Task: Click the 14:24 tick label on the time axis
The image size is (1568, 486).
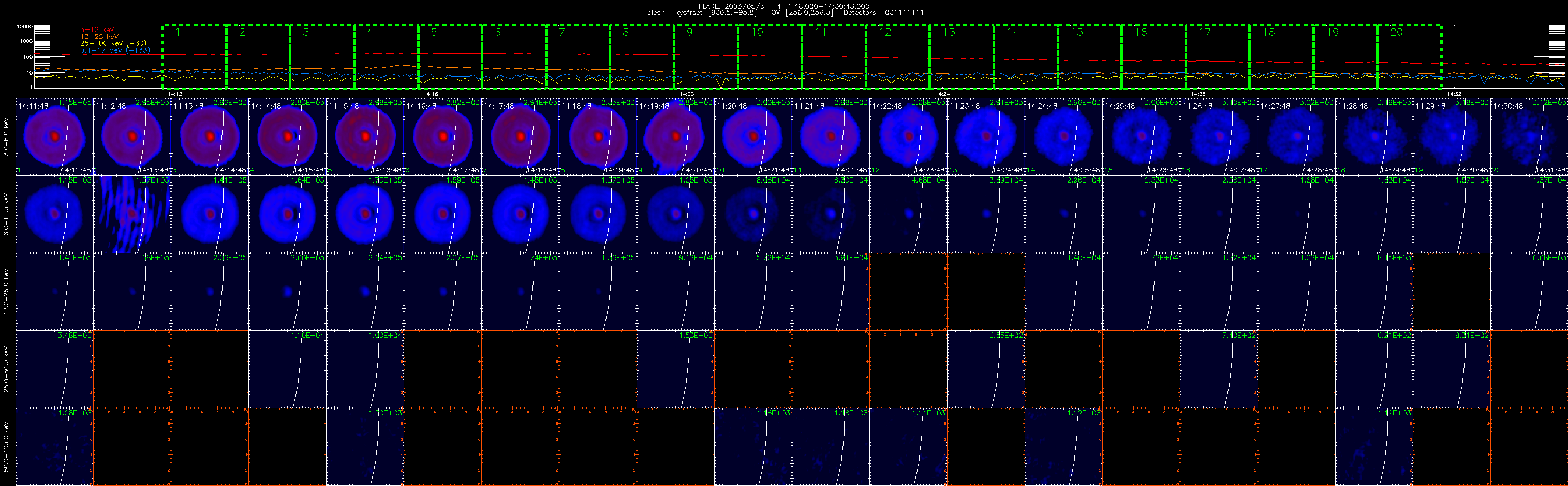Action: click(942, 94)
